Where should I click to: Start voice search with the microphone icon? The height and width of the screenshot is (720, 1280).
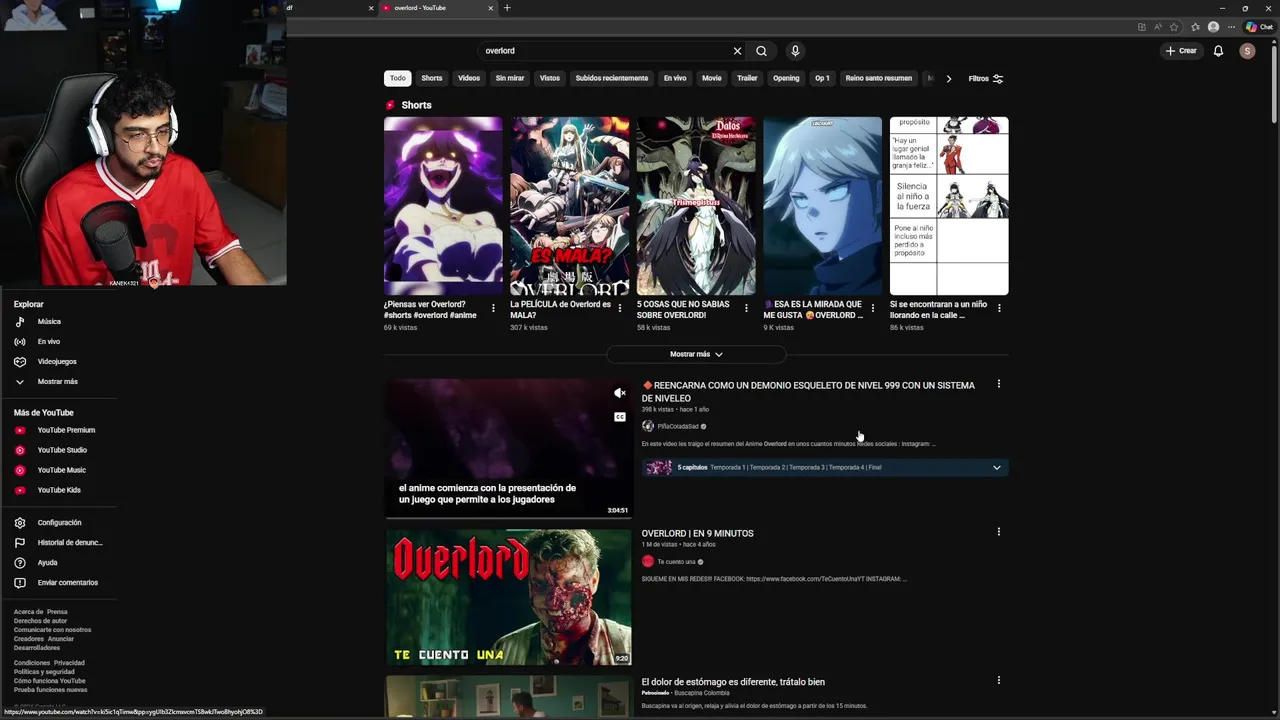click(x=795, y=51)
